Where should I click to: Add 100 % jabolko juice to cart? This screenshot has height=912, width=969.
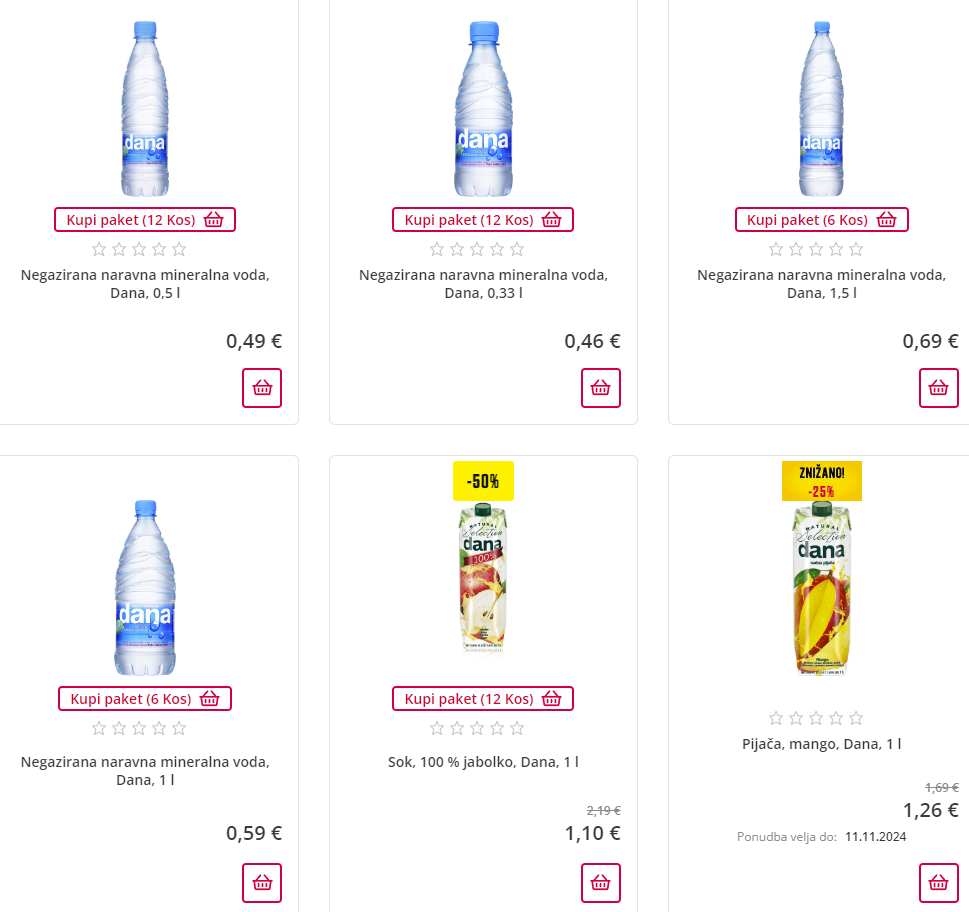(x=600, y=883)
